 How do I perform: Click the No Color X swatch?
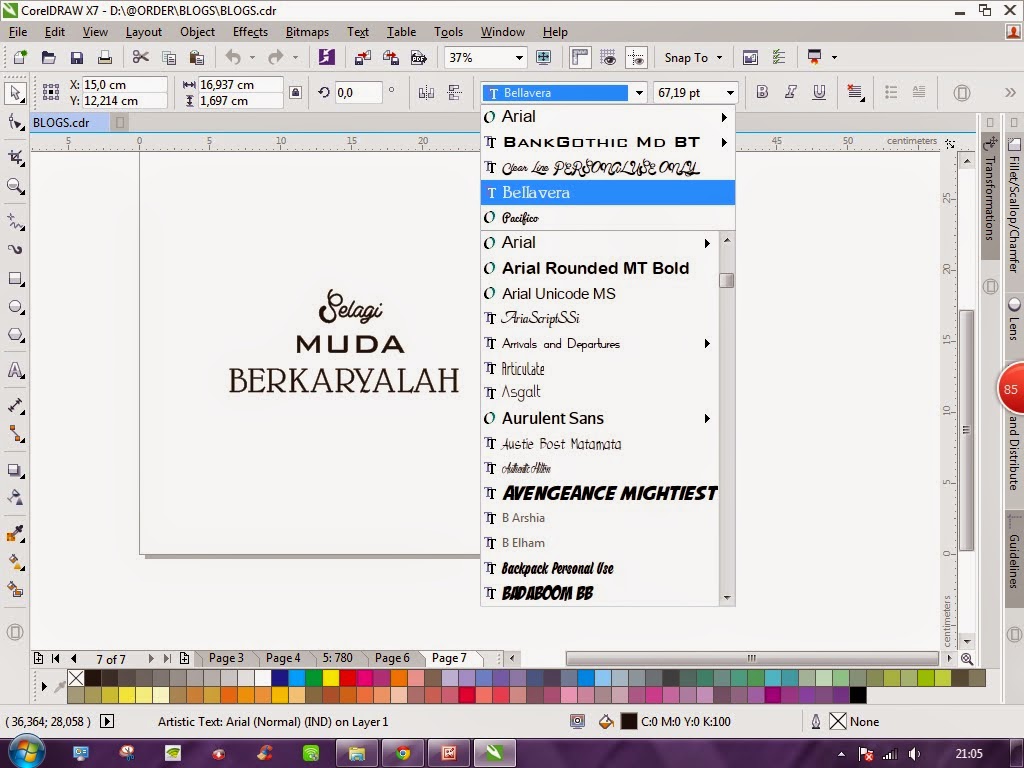coord(76,678)
